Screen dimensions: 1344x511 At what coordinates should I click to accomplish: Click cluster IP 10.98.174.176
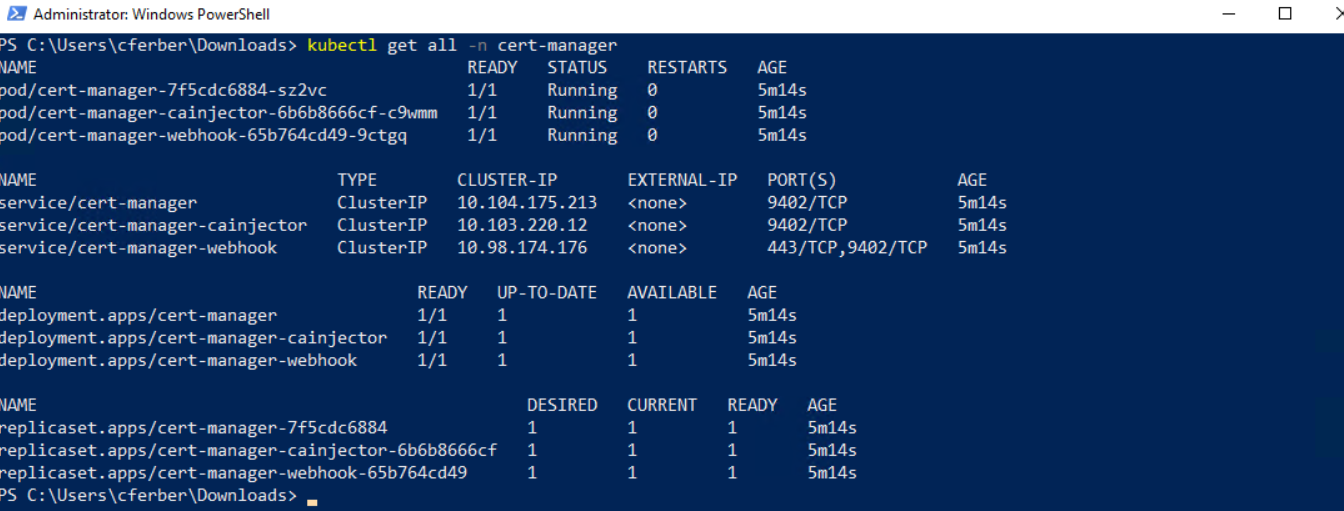point(522,247)
